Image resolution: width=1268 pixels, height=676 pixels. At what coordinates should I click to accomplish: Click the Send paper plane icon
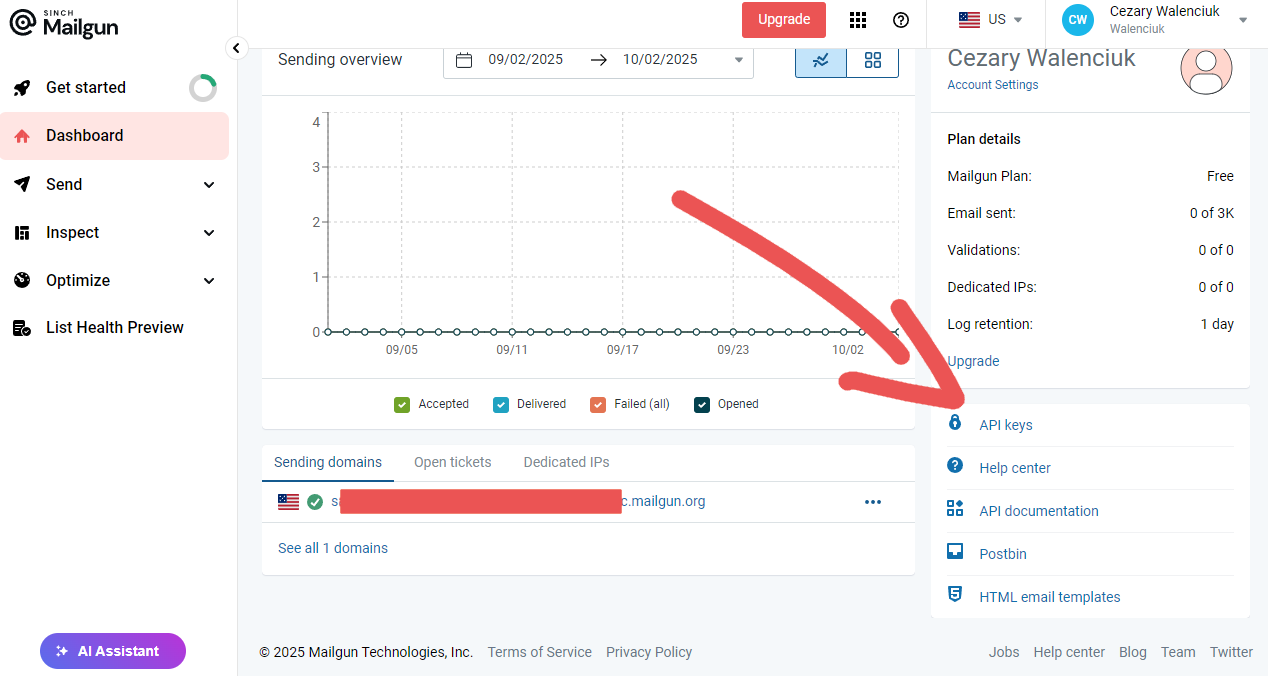[x=22, y=184]
